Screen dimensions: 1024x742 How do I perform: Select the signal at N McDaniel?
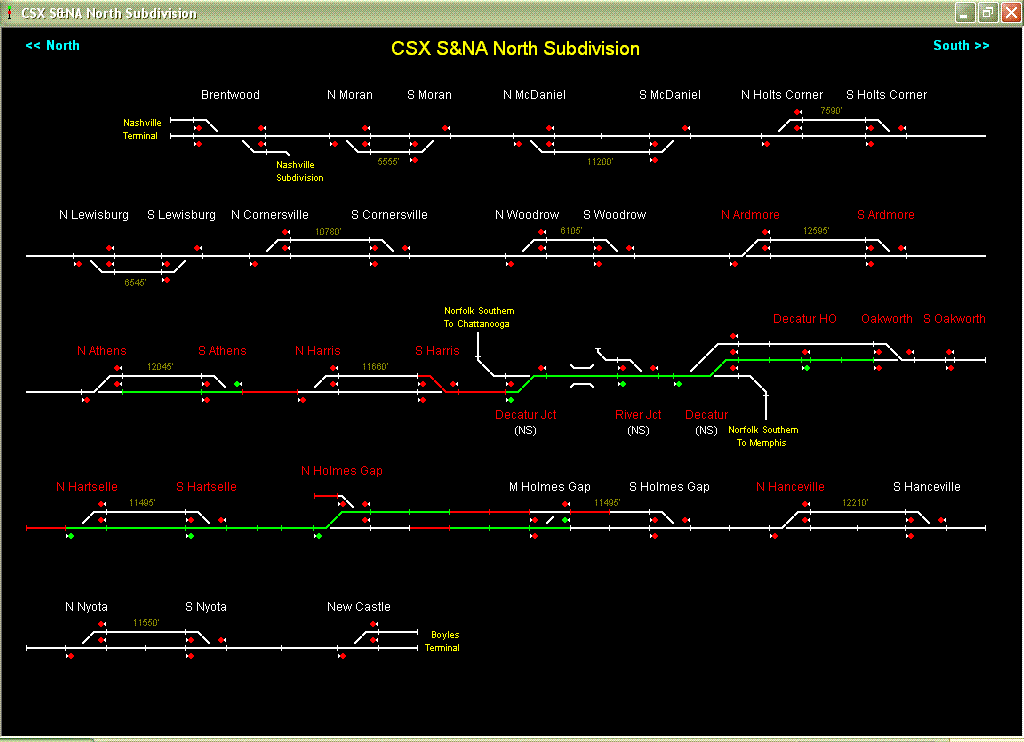(x=549, y=128)
